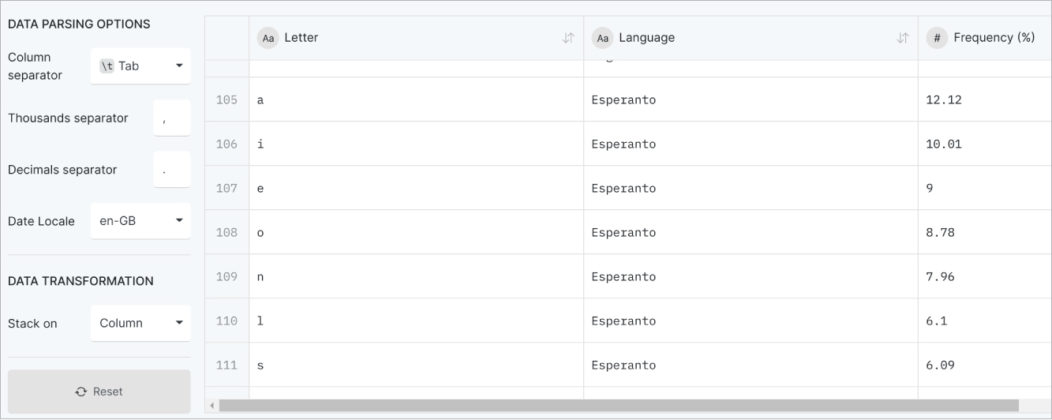Viewport: 1052px width, 420px height.
Task: Click the Frequency (%) column header
Action: pyautogui.click(x=993, y=38)
